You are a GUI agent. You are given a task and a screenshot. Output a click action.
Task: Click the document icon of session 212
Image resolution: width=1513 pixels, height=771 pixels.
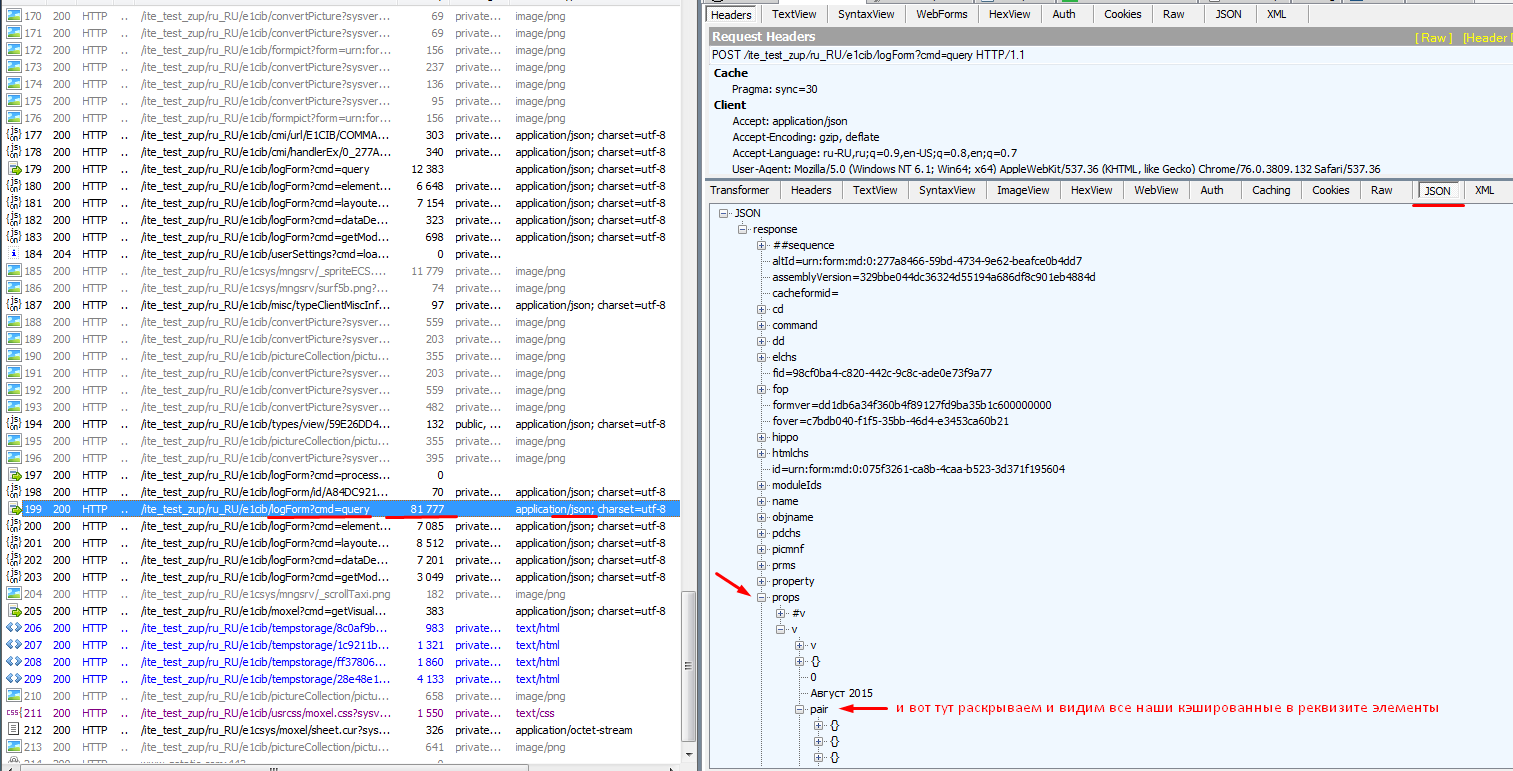click(x=14, y=730)
